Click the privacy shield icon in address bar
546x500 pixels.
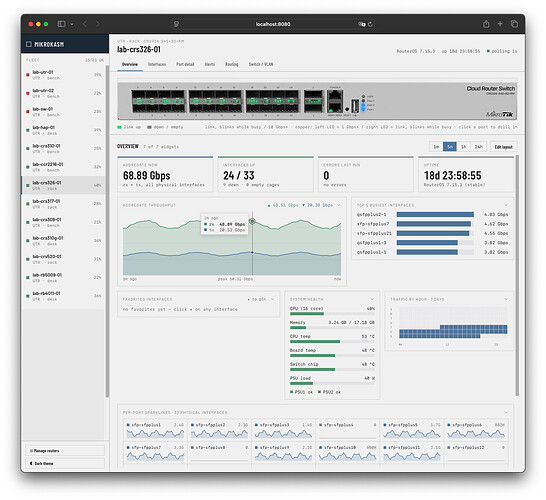coord(176,24)
